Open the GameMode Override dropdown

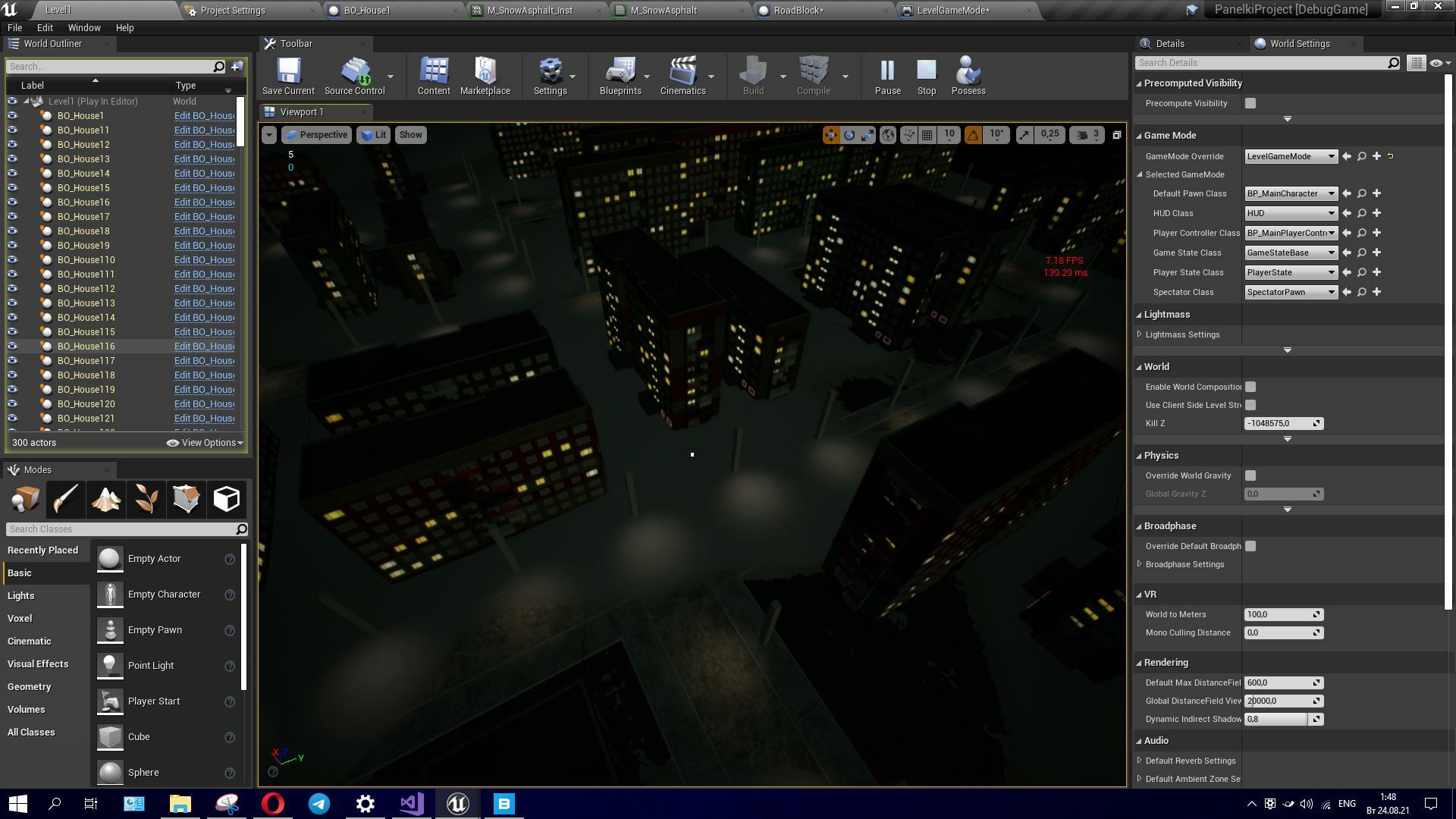pos(1290,156)
